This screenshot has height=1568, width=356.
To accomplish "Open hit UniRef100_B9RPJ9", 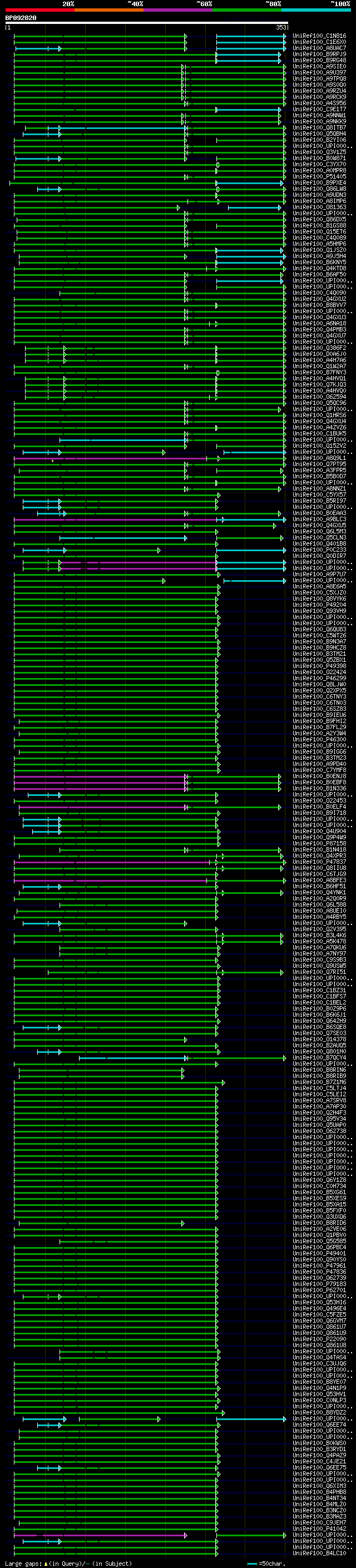I will click(319, 54).
